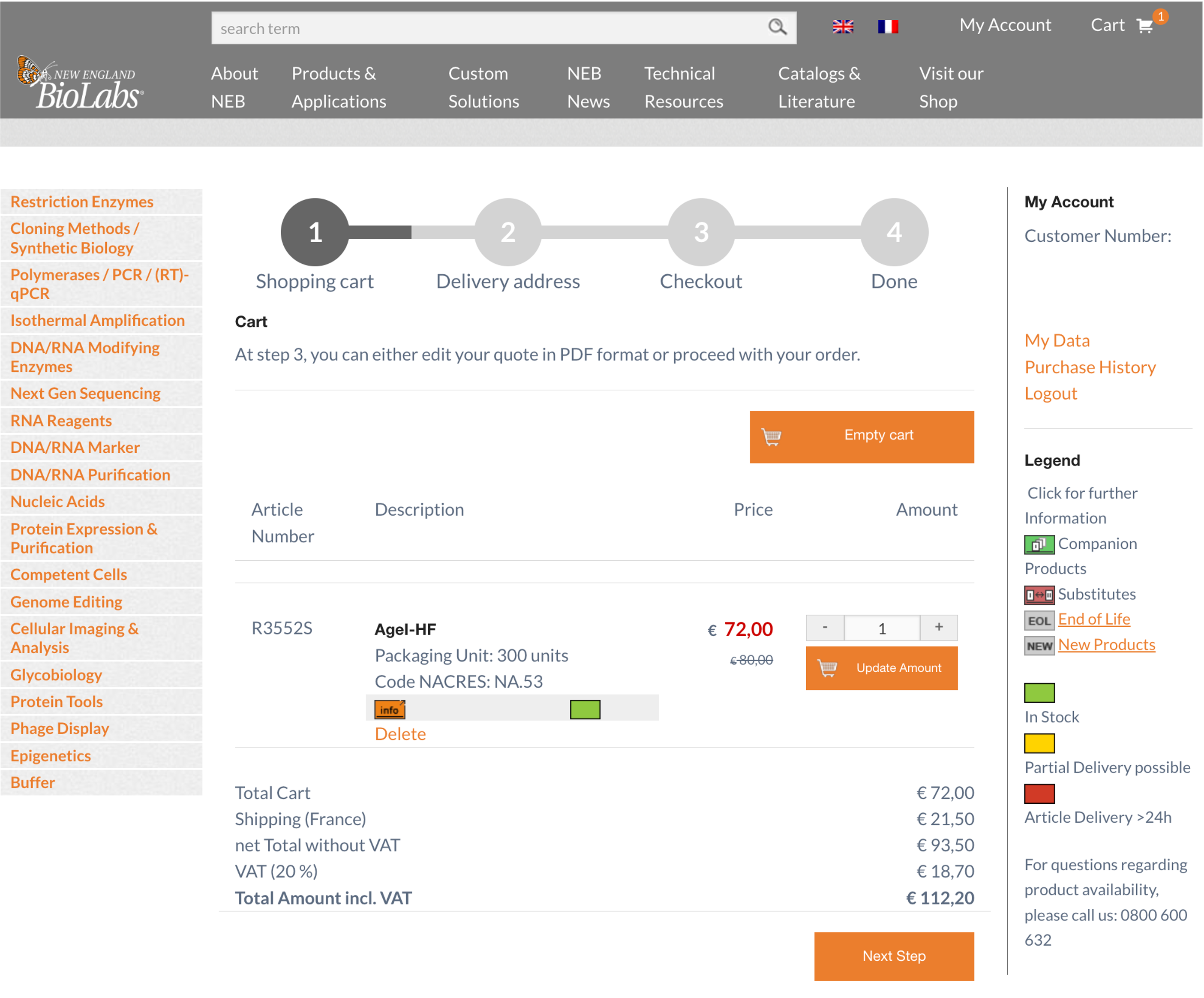Image resolution: width=1204 pixels, height=998 pixels.
Task: Open Next Gen Sequencing category
Action: pyautogui.click(x=102, y=394)
